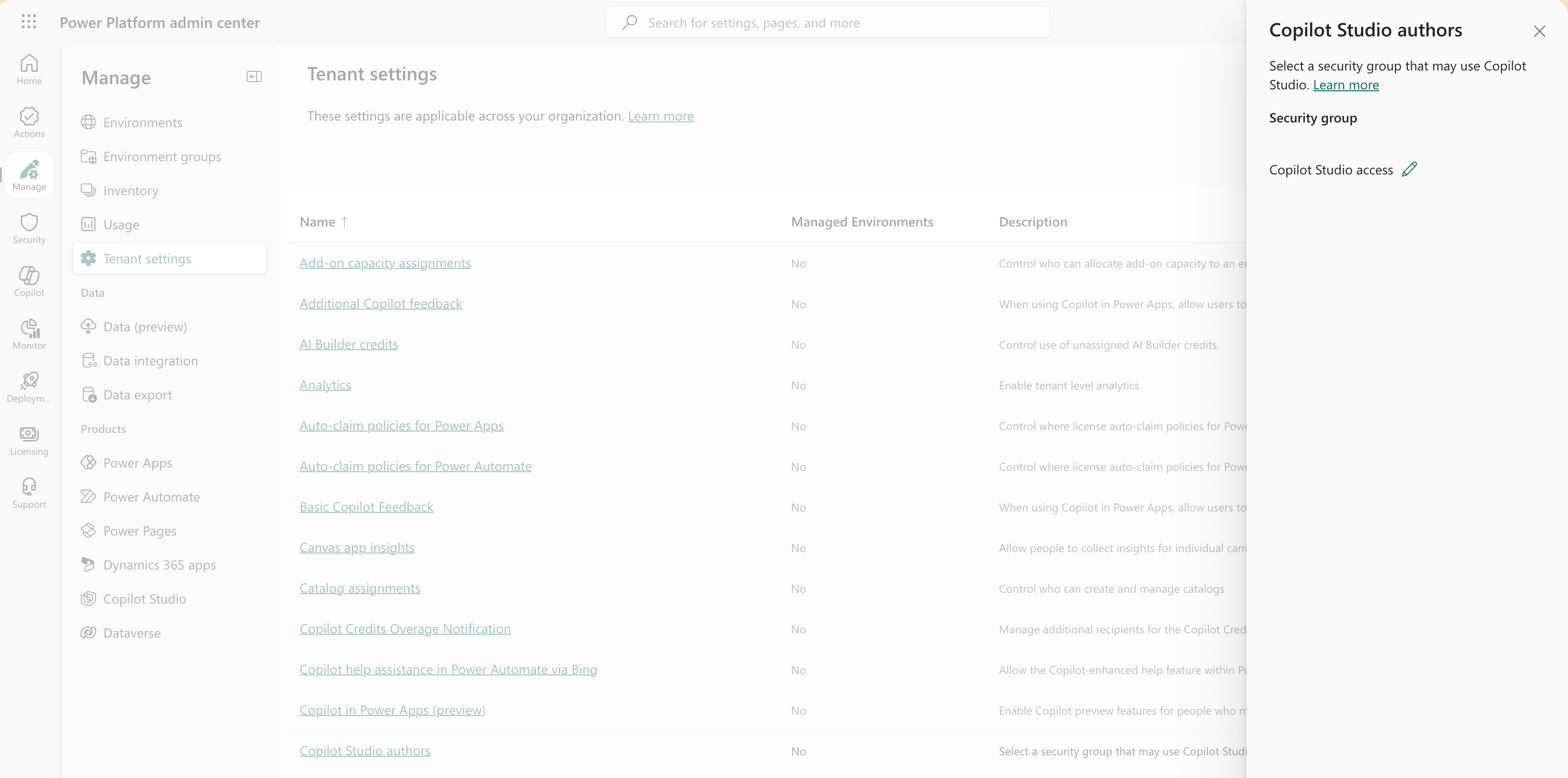1568x778 pixels.
Task: Open the Monitor section icon
Action: point(29,334)
